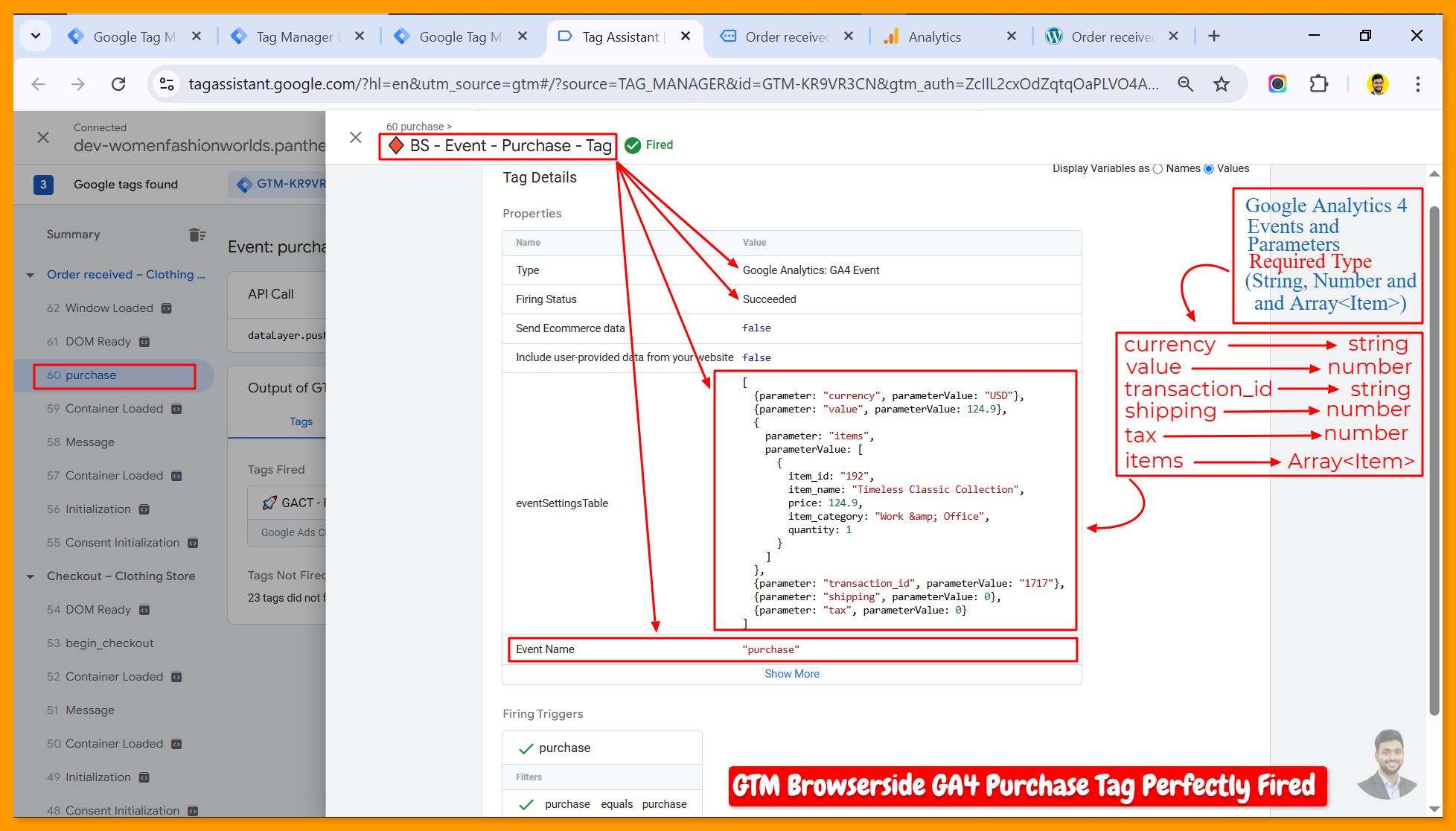Bookmark page with star icon

click(1222, 84)
